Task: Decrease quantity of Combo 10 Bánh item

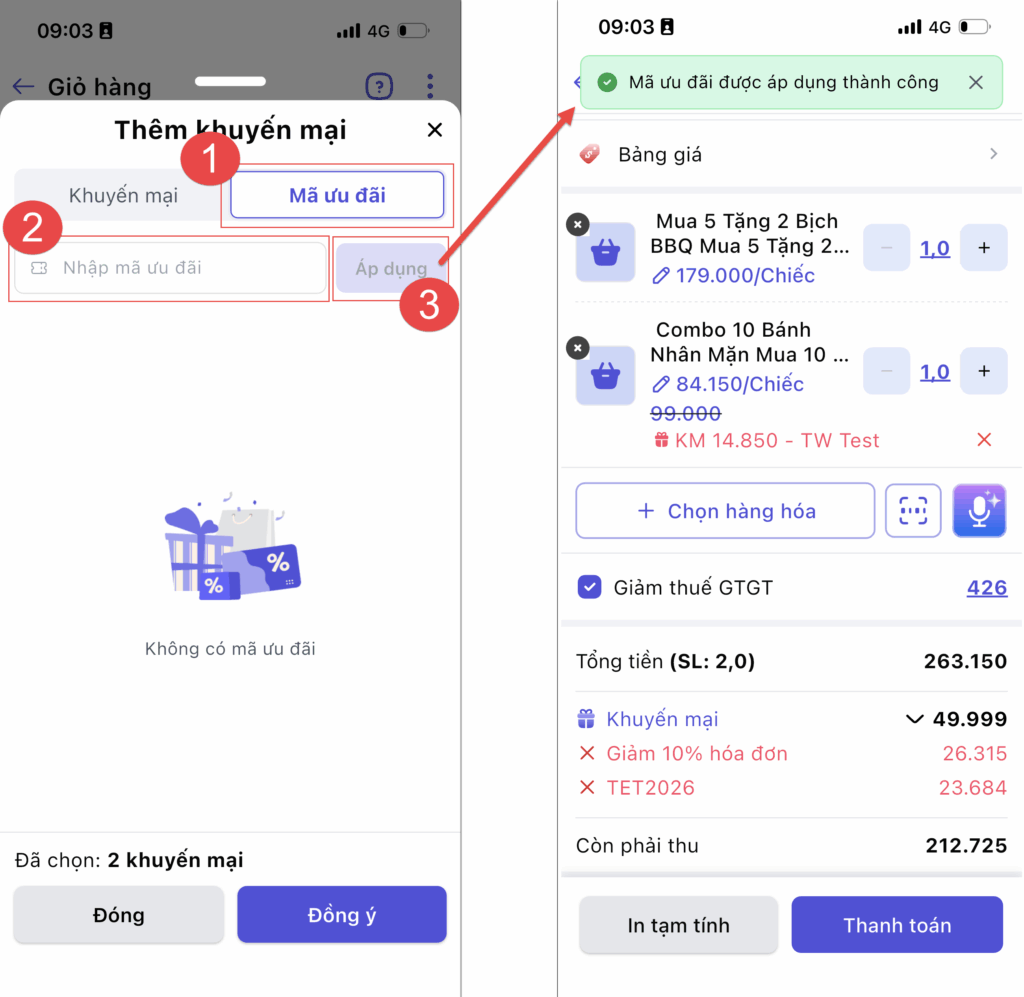Action: pos(886,372)
